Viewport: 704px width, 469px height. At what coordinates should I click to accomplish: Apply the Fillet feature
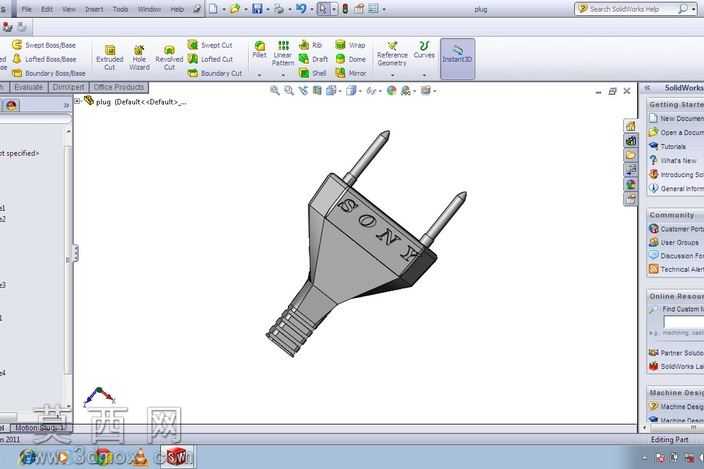(260, 49)
